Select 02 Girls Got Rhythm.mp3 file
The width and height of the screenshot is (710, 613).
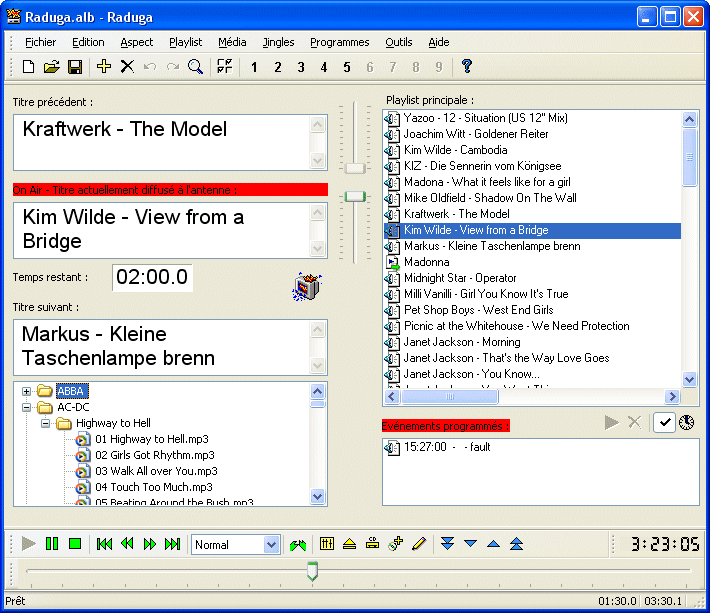(x=141, y=455)
